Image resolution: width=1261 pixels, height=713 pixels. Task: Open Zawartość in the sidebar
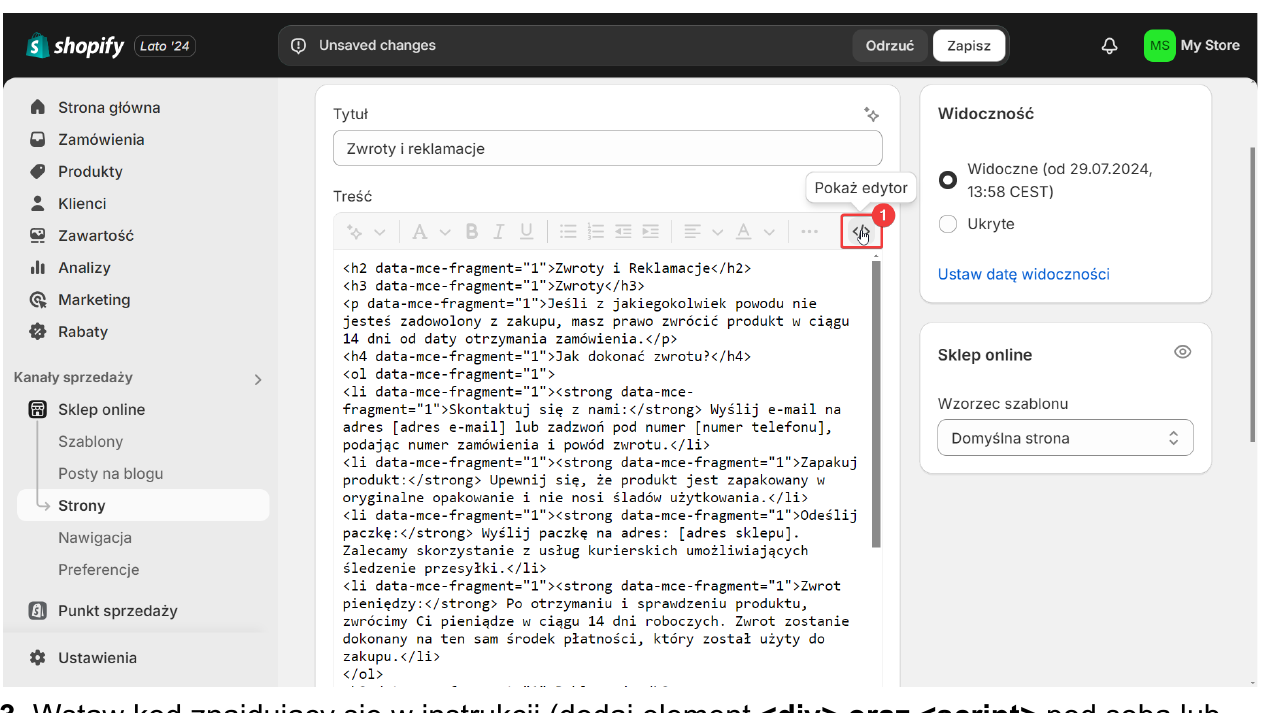click(96, 235)
